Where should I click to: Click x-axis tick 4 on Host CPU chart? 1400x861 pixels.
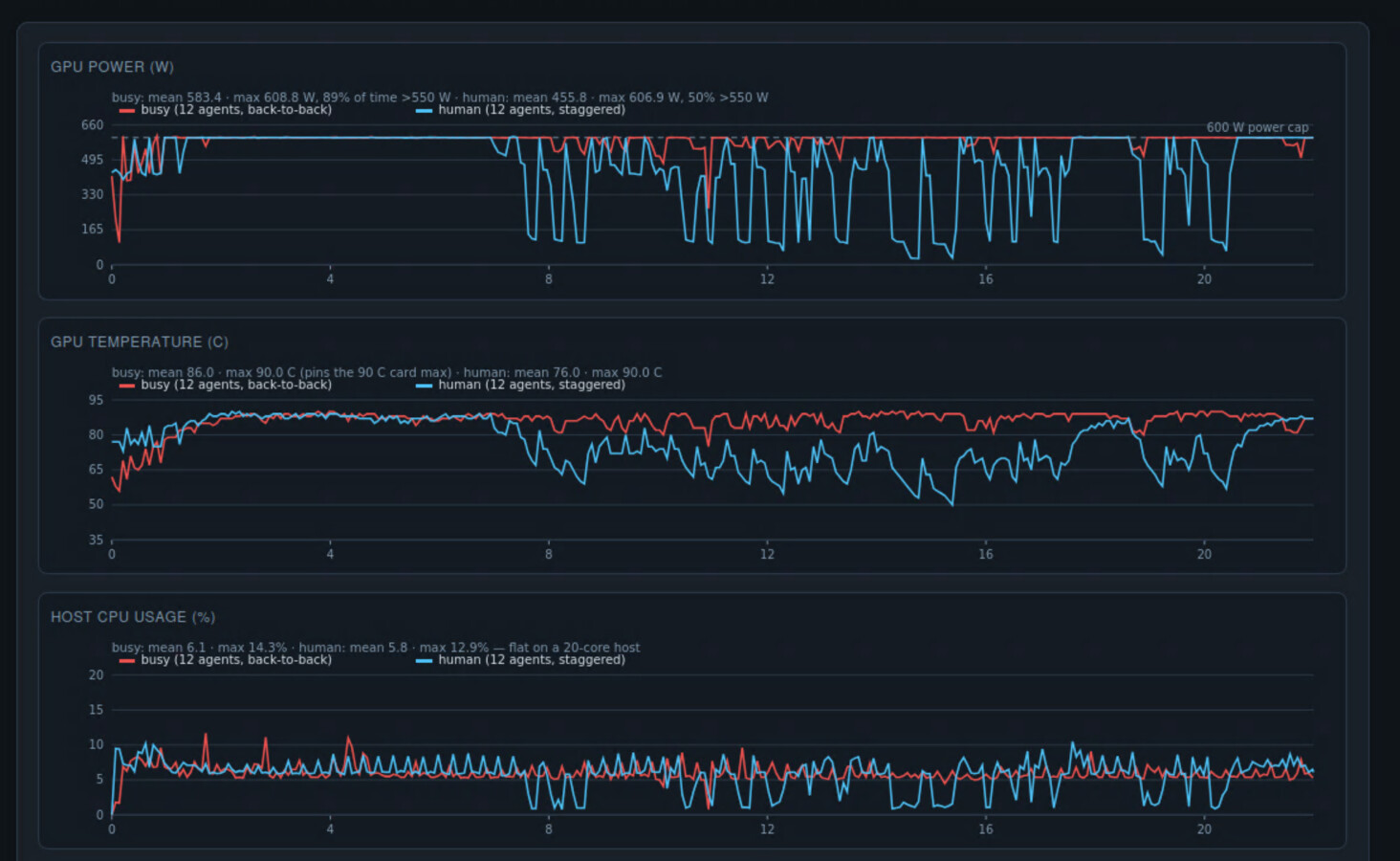(x=330, y=829)
